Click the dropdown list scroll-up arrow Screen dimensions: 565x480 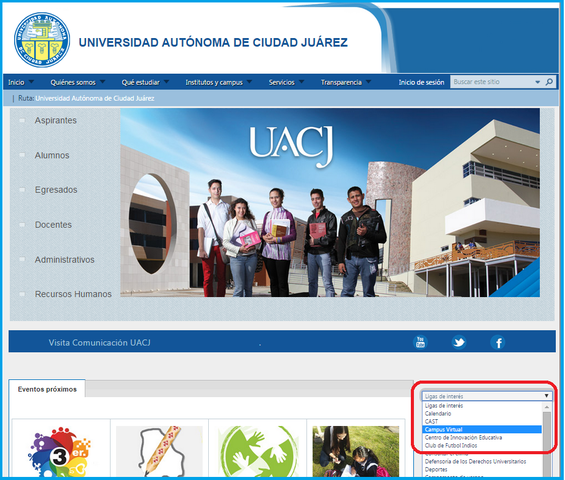coord(547,407)
